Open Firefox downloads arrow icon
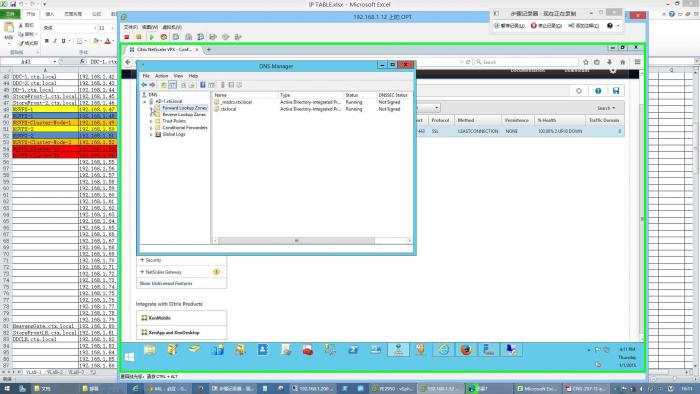The image size is (700, 394). tap(609, 62)
